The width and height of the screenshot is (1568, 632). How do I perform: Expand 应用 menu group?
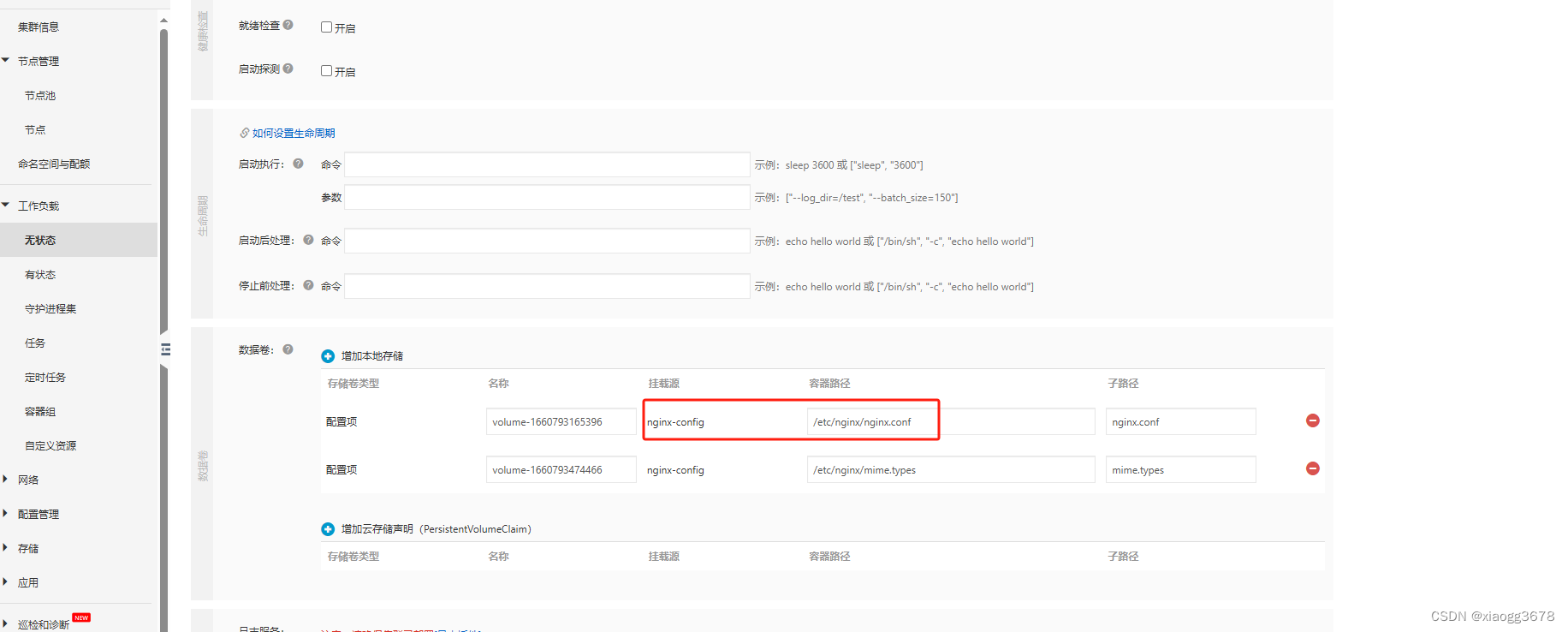click(6, 581)
